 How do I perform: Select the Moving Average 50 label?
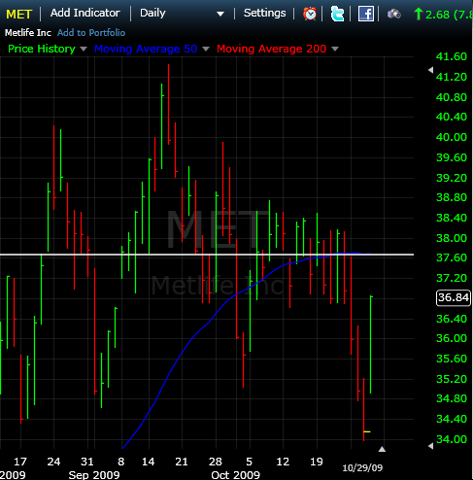[x=146, y=49]
